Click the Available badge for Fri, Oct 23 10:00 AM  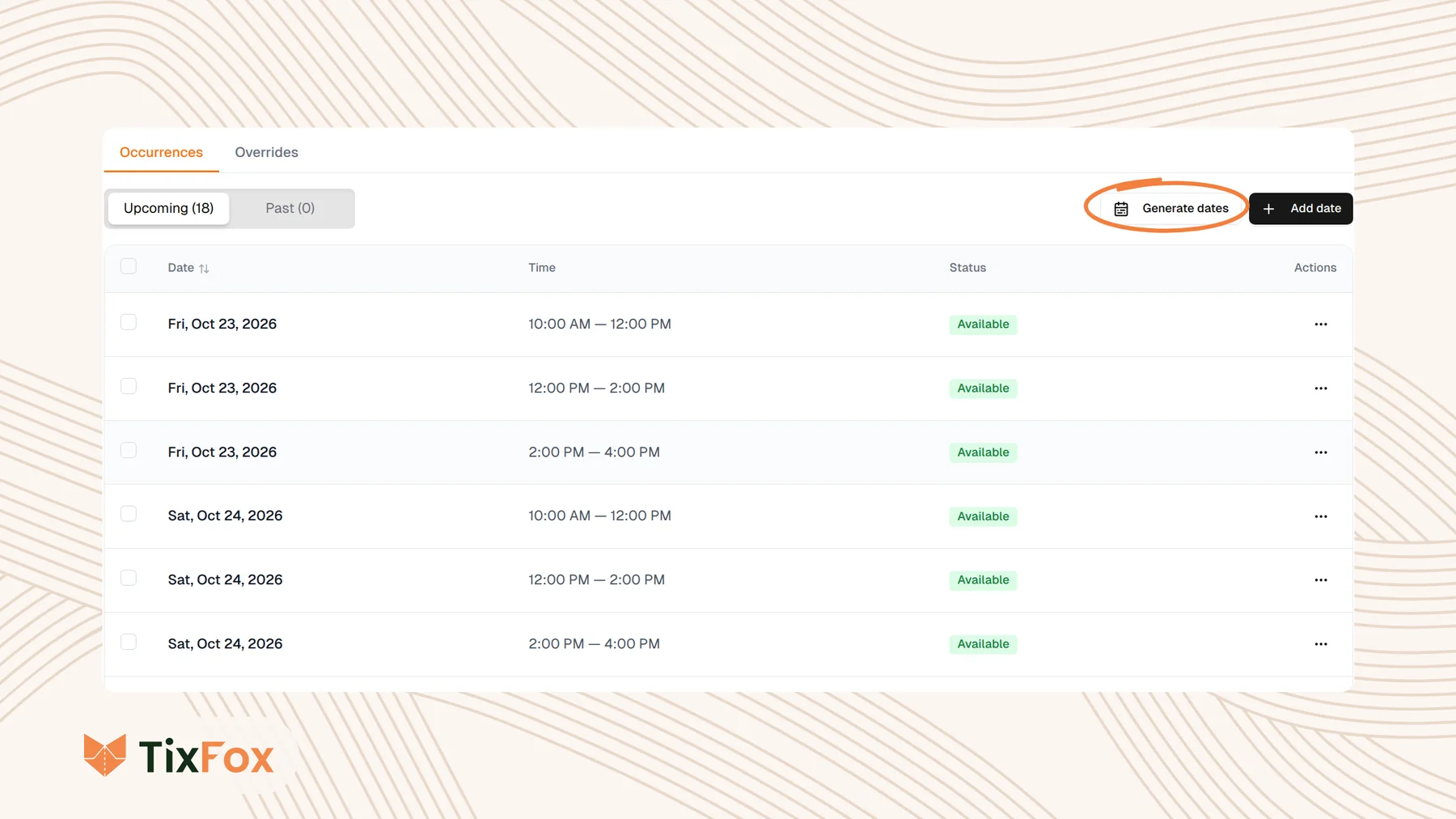point(983,325)
